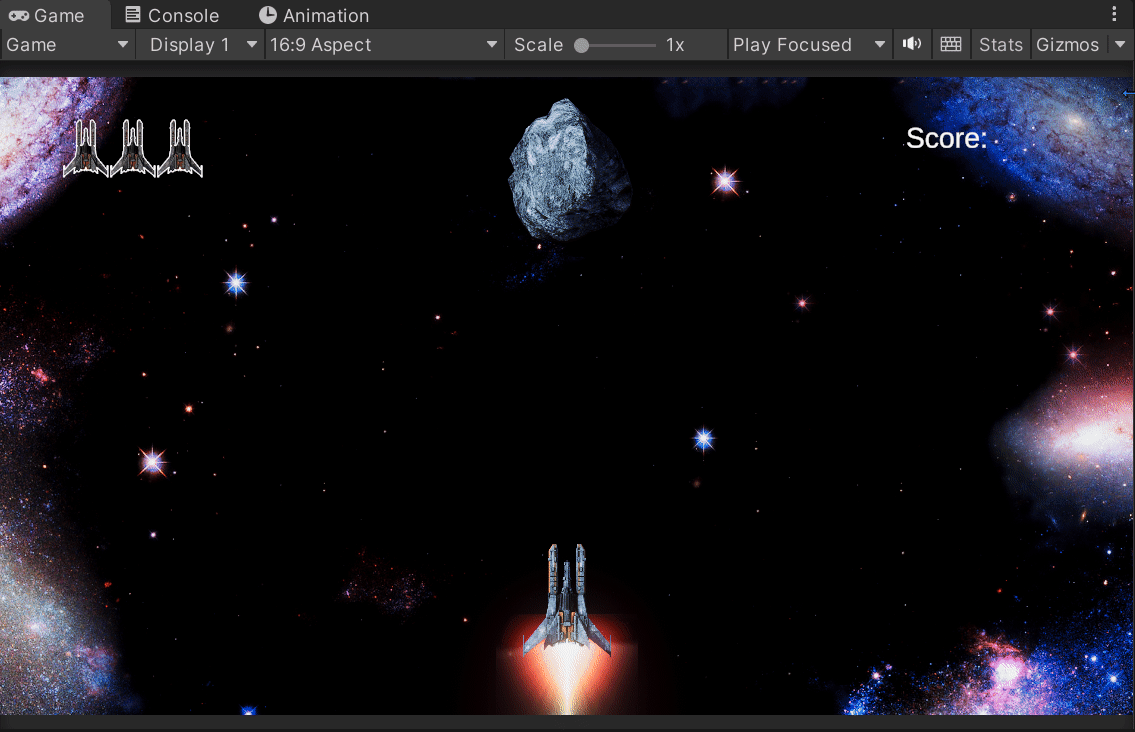The height and width of the screenshot is (732, 1135).
Task: Click the Gizmos button label
Action: click(x=1068, y=44)
